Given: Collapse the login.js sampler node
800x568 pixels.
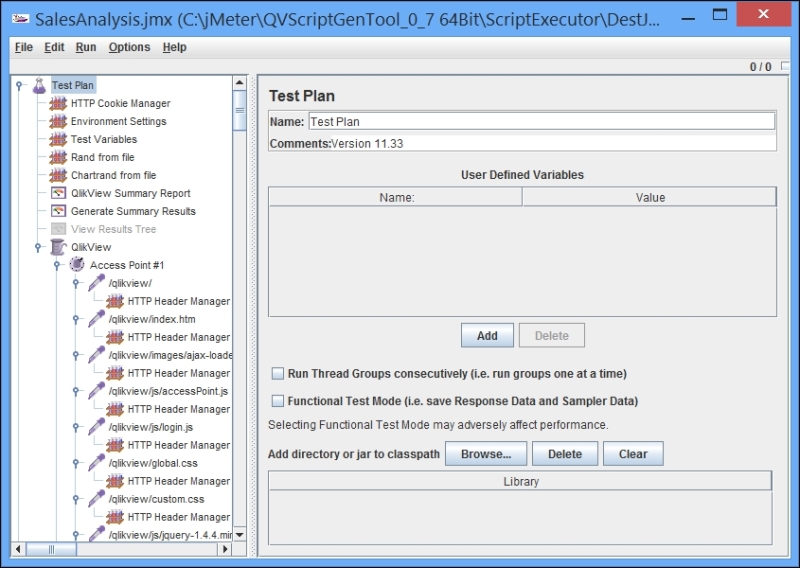Looking at the screenshot, I should pyautogui.click(x=76, y=427).
